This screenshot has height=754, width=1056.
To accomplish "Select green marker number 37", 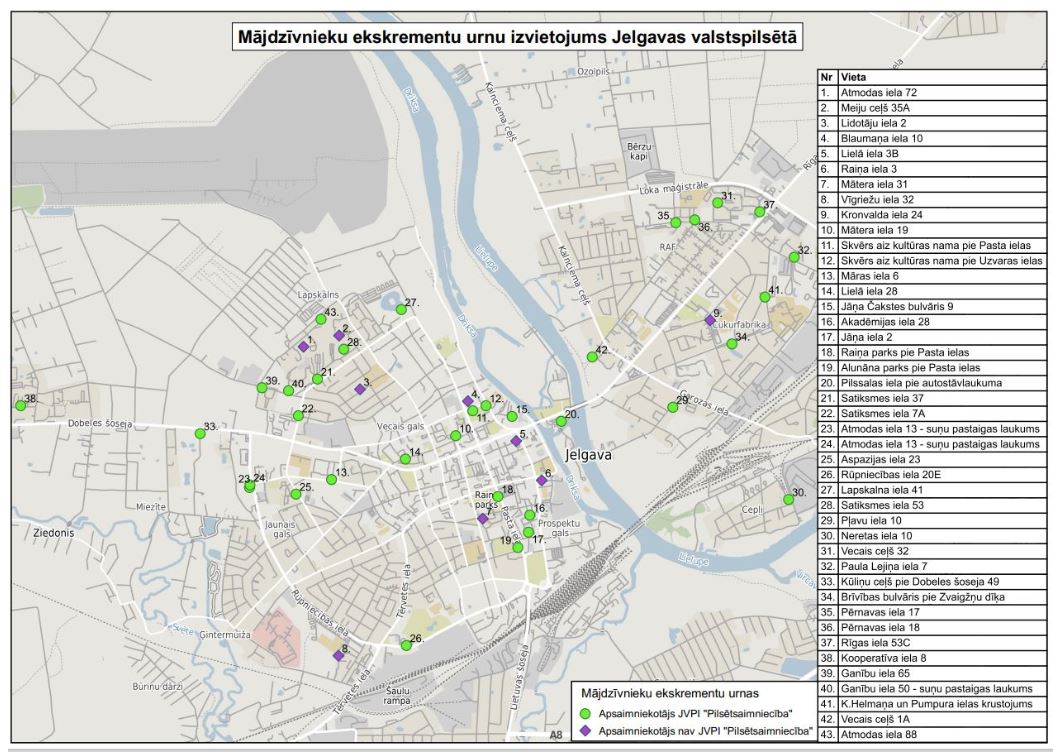I will 760,211.
